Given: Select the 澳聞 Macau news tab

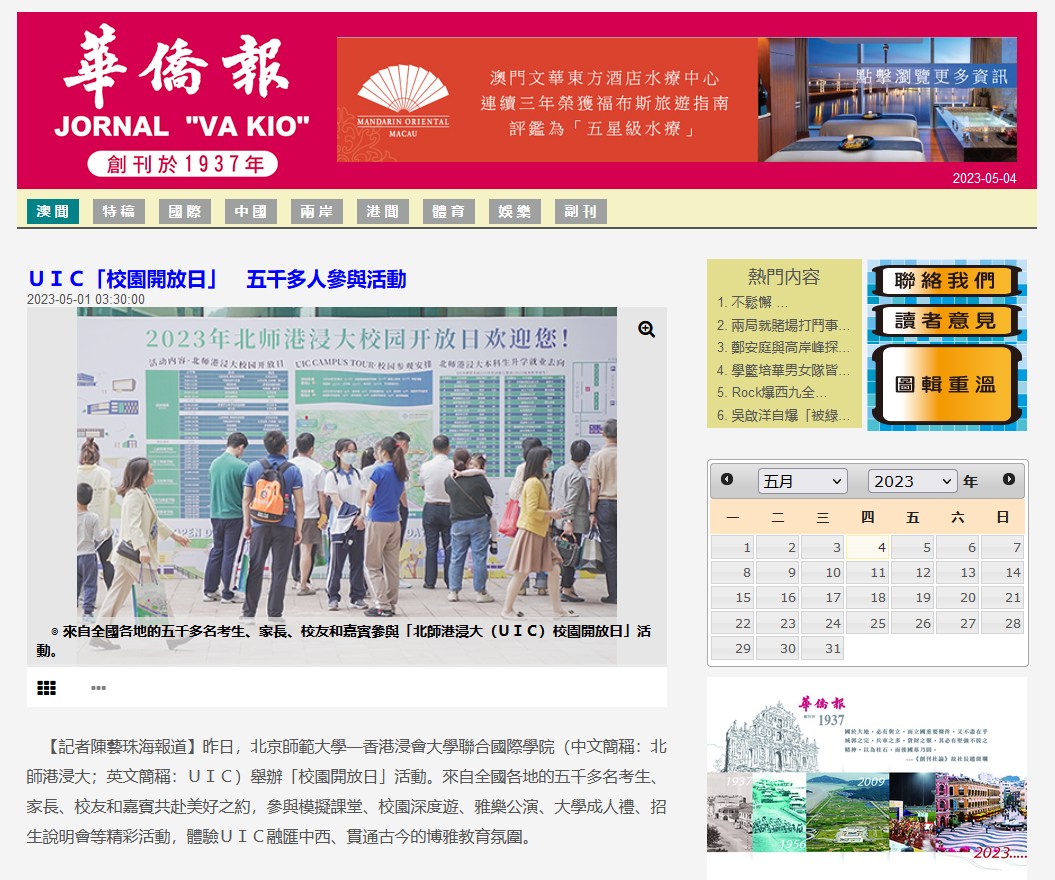Looking at the screenshot, I should 53,211.
